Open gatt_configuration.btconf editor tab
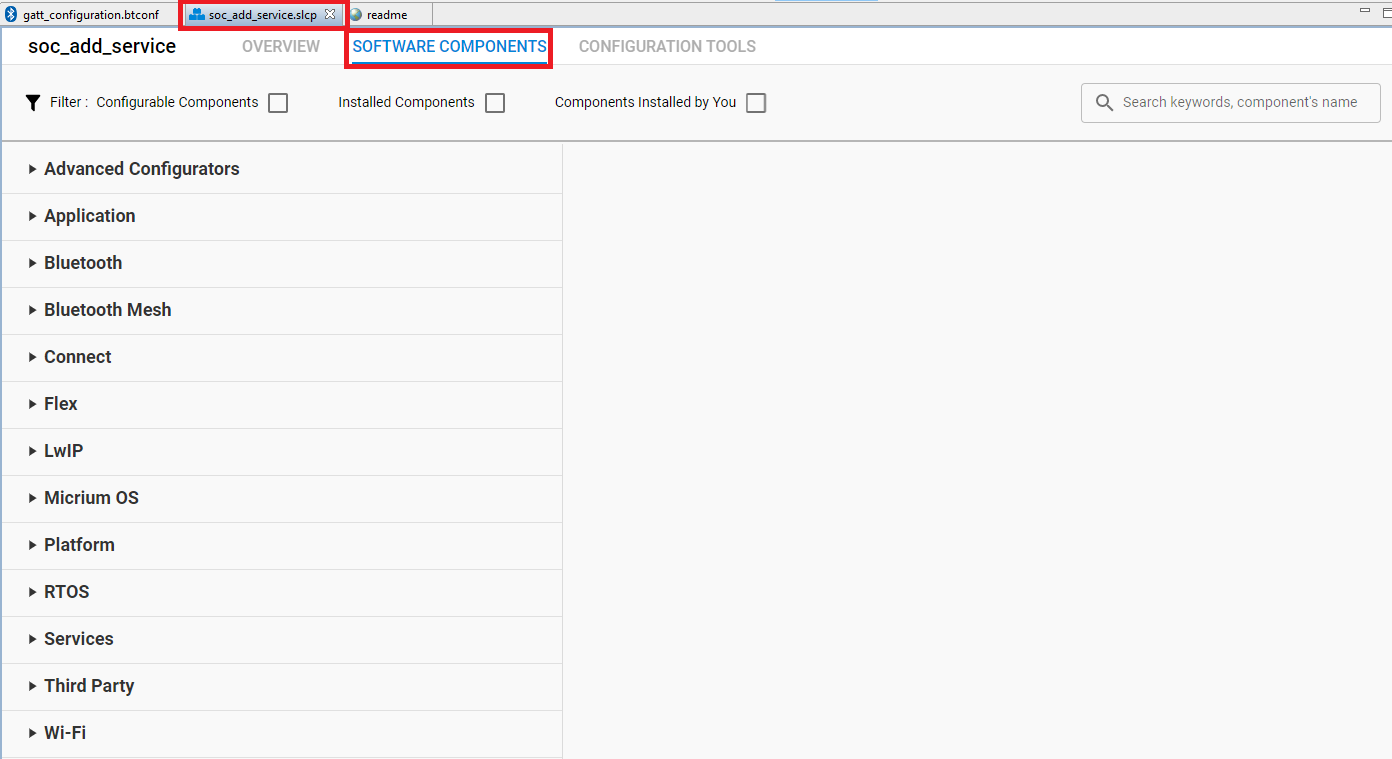1392x759 pixels. [x=90, y=15]
